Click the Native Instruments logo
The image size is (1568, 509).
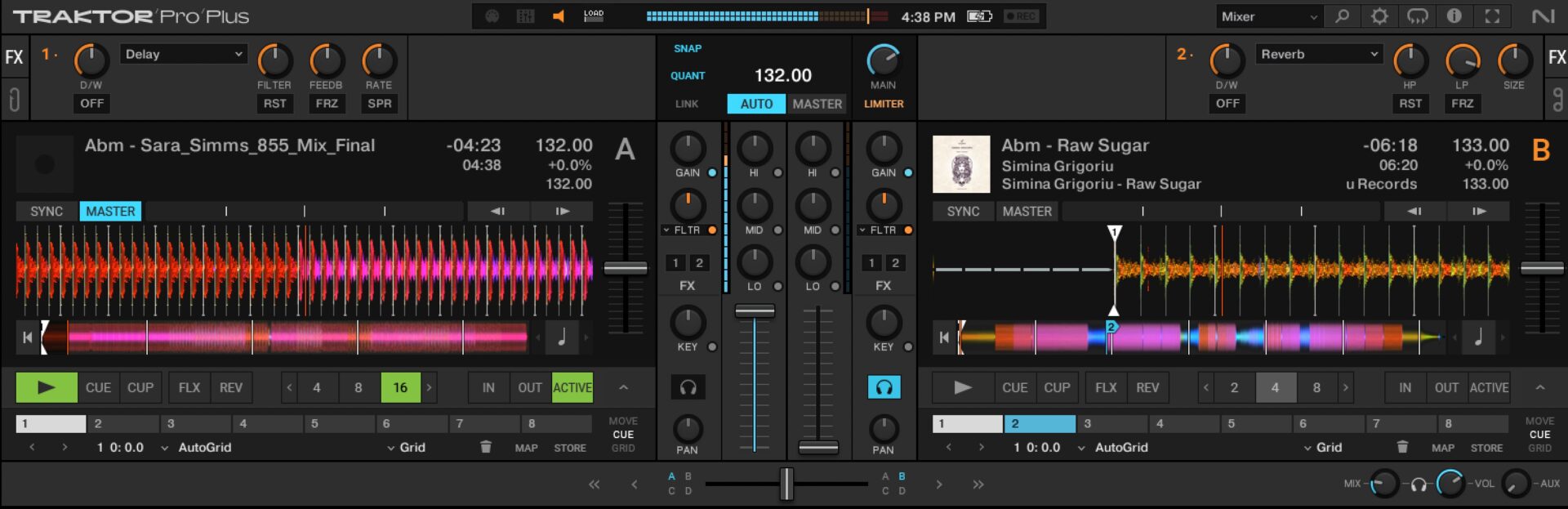[1543, 16]
